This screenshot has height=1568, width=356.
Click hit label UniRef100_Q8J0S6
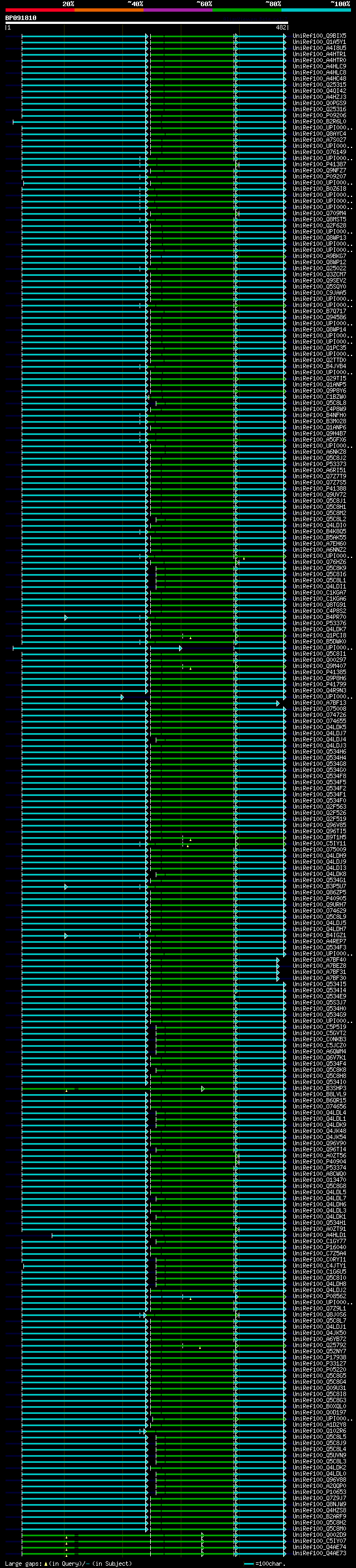click(319, 1314)
